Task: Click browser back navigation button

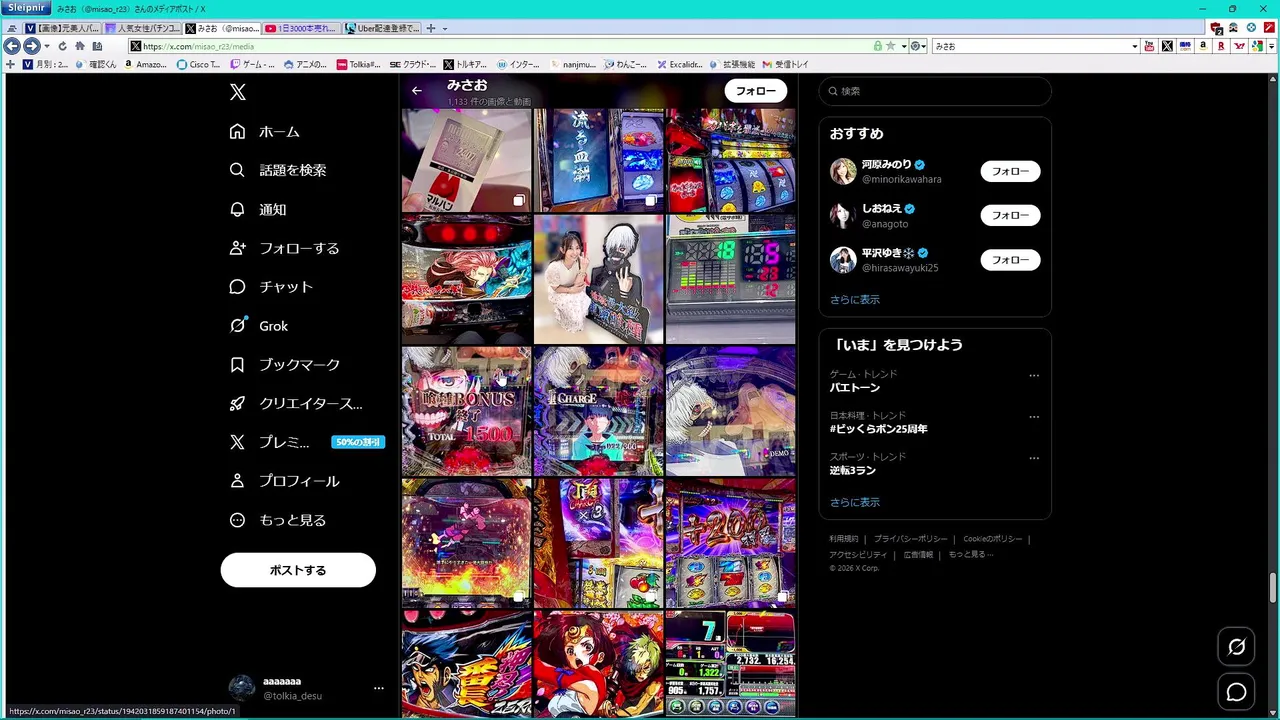Action: 12,46
